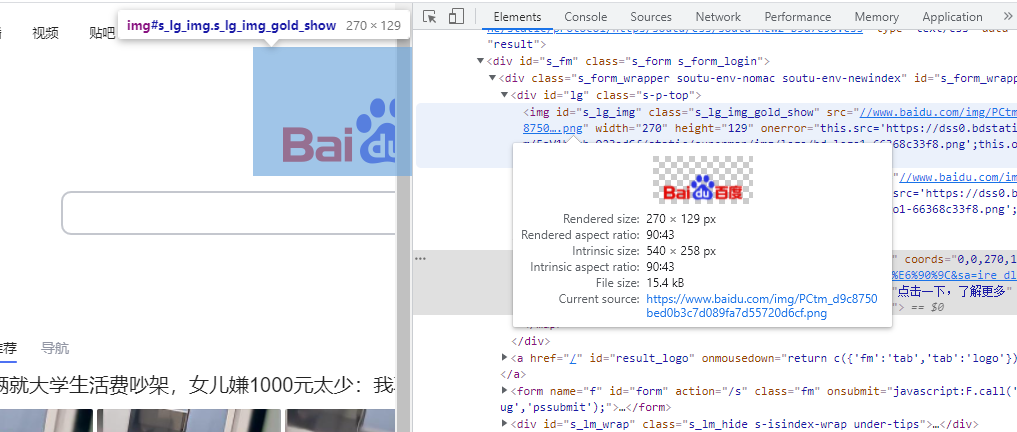Image resolution: width=1017 pixels, height=432 pixels.
Task: Activate the inspect element picker icon
Action: pyautogui.click(x=429, y=17)
